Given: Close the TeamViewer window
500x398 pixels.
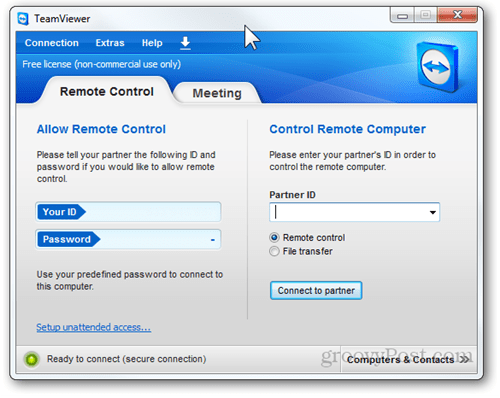Looking at the screenshot, I should pos(457,15).
